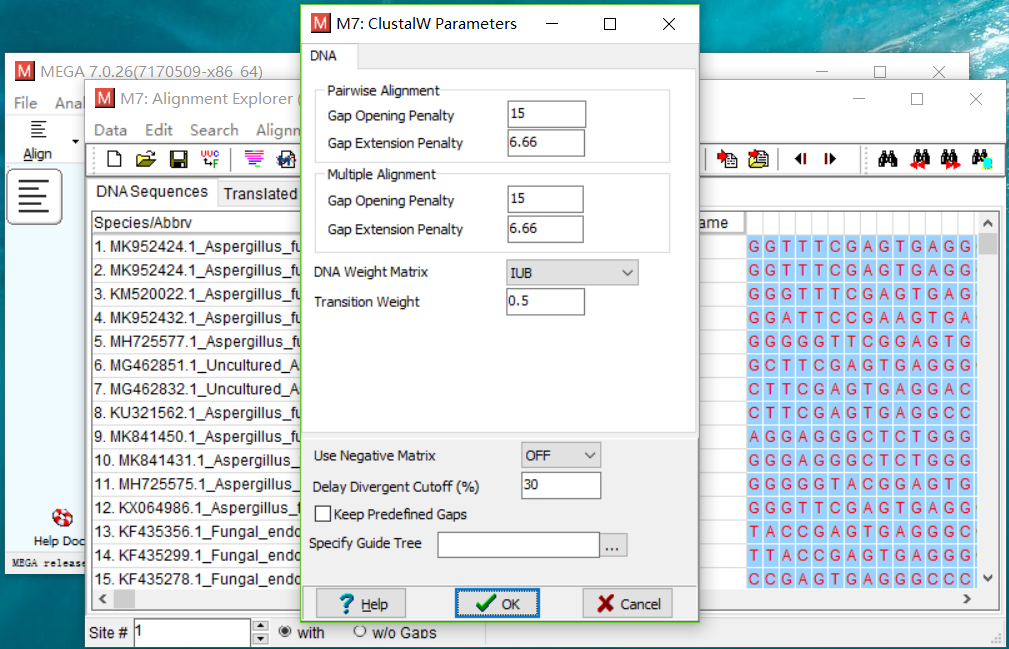Screen dimensions: 1009x649
Task: Switch to DNA Sequences tab
Action: 152,192
